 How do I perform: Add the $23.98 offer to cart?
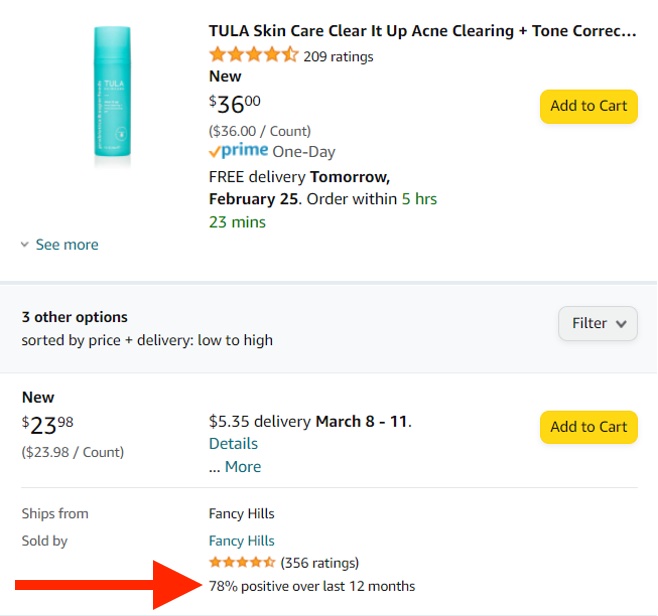588,427
